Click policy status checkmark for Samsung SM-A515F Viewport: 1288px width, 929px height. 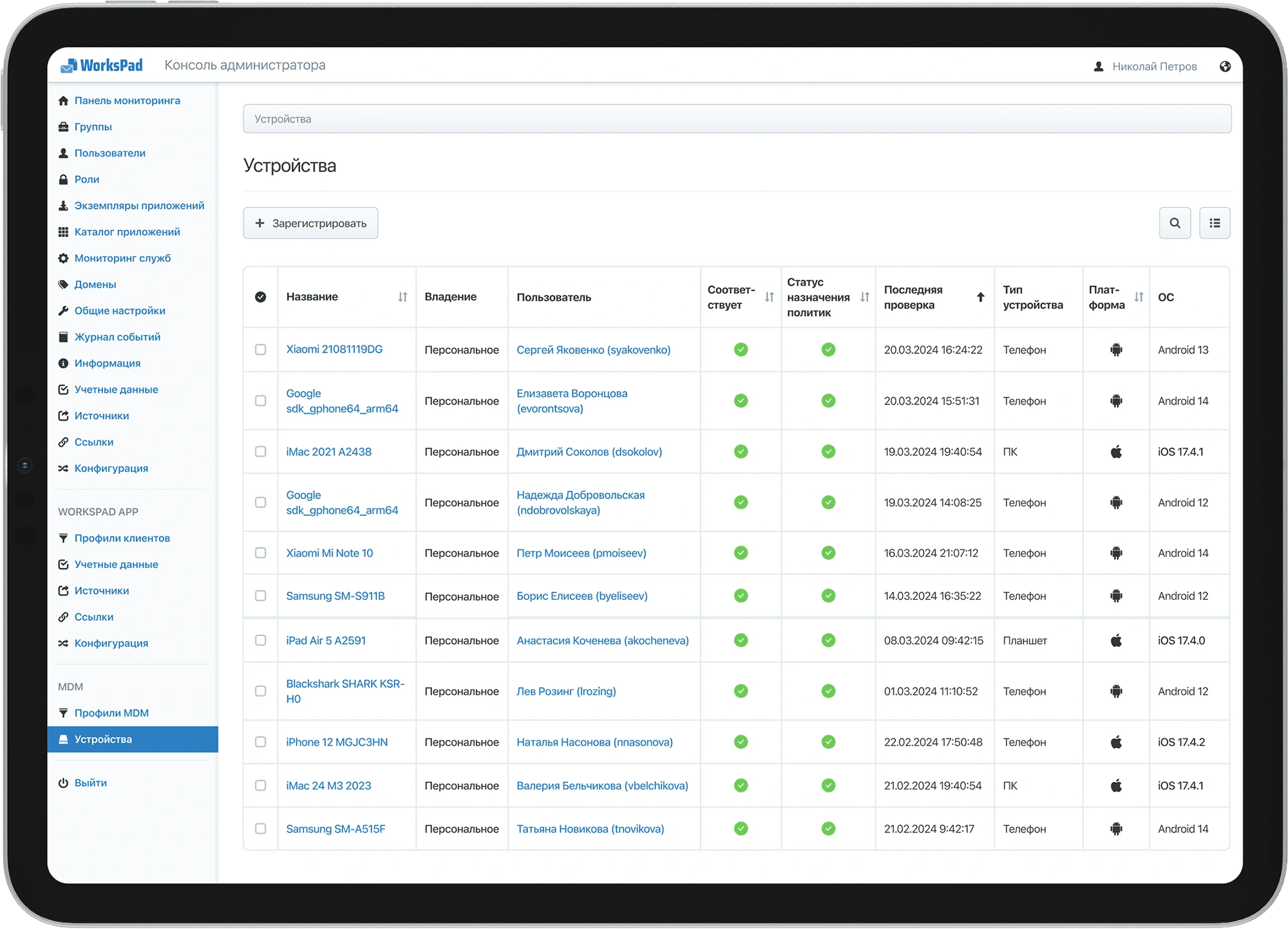(x=828, y=829)
